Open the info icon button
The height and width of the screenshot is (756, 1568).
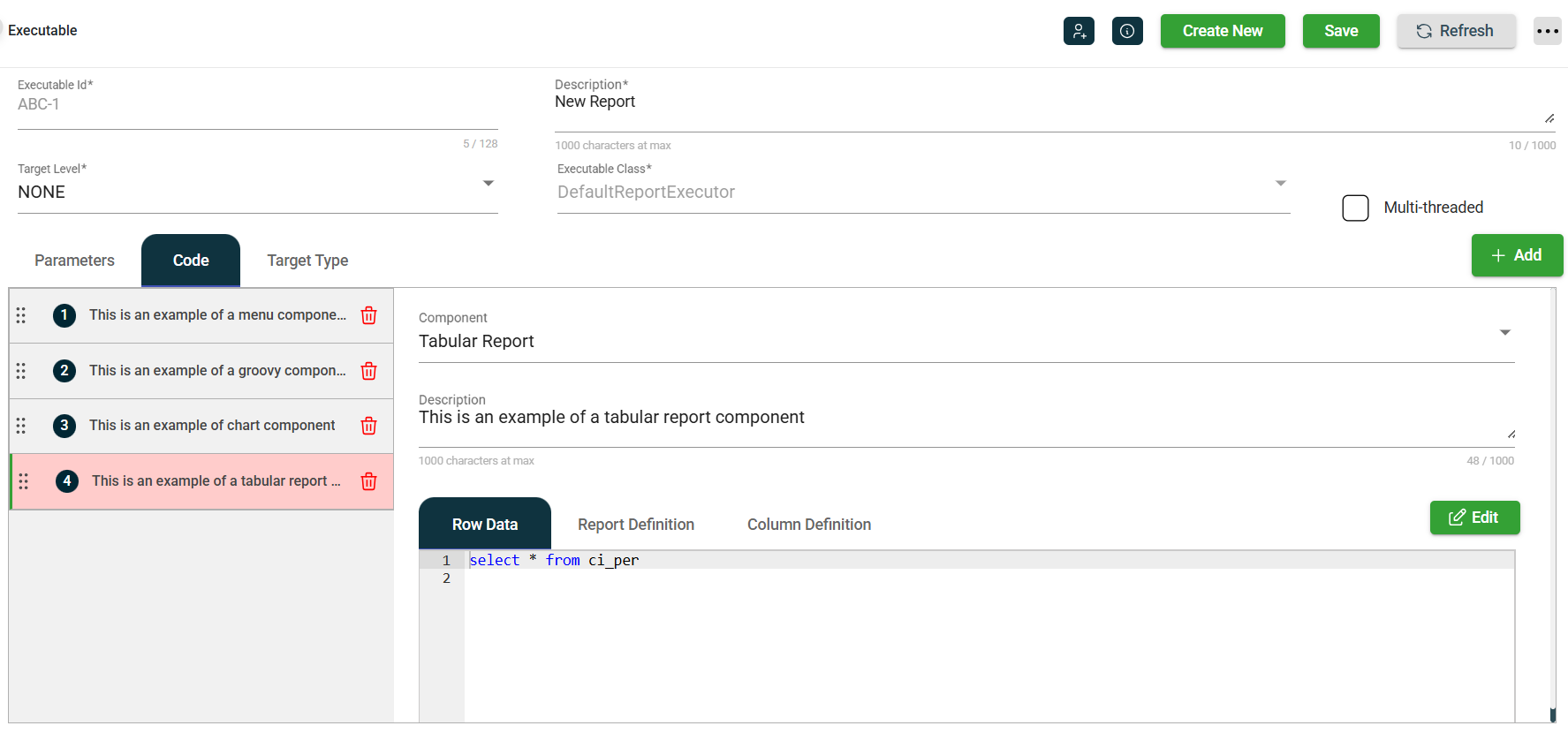[x=1127, y=31]
